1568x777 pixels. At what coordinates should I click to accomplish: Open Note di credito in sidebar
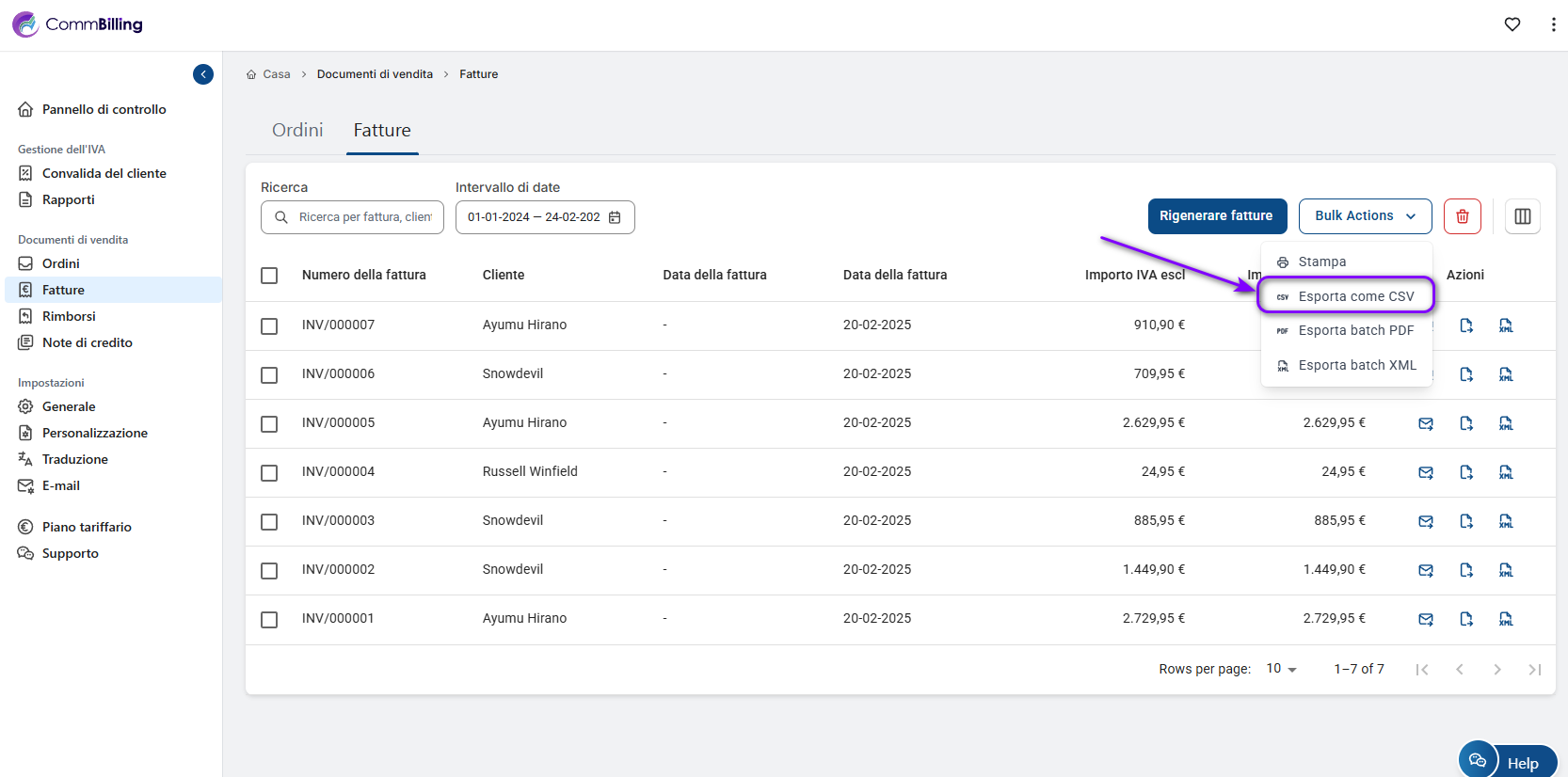[87, 342]
